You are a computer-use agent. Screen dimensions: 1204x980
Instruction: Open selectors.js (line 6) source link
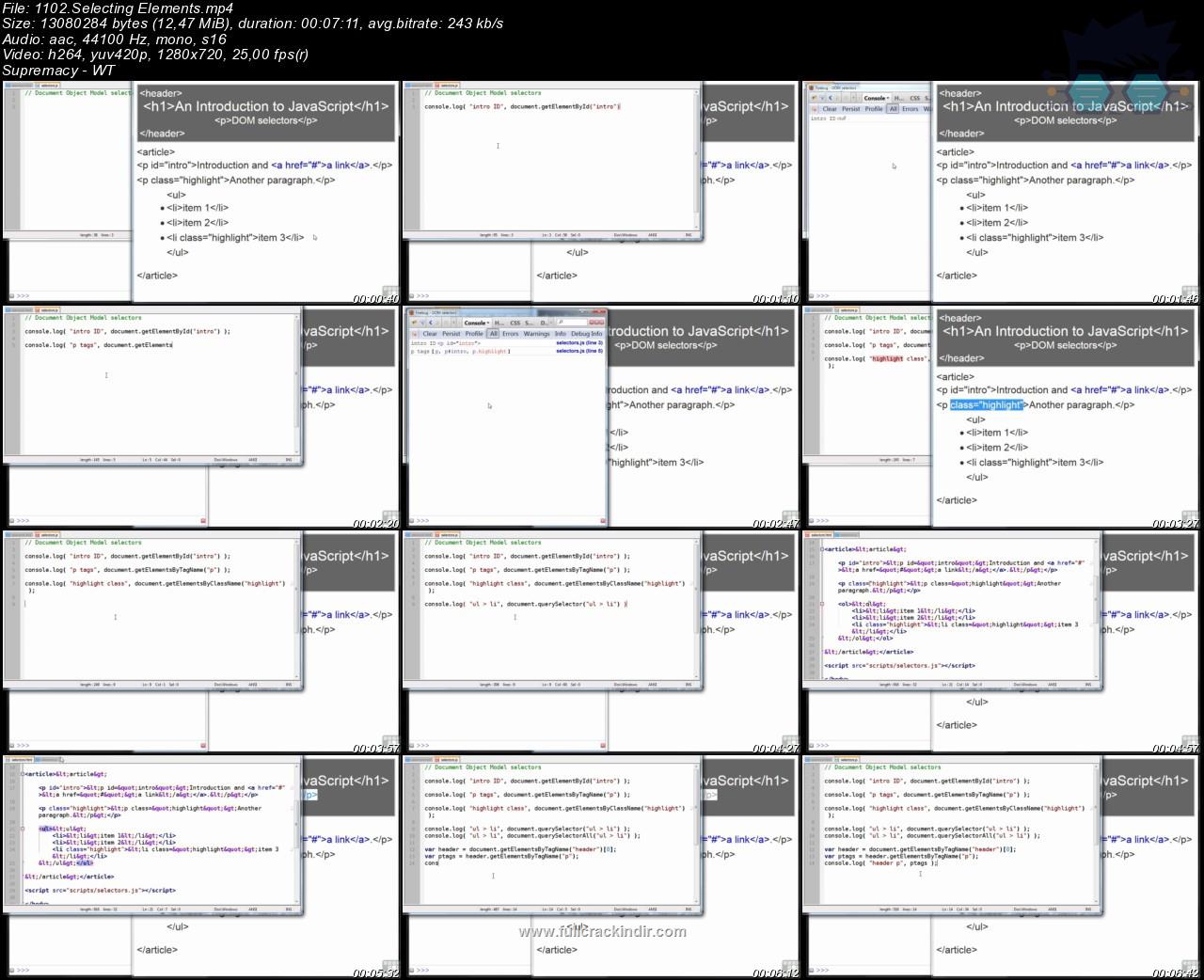579,351
